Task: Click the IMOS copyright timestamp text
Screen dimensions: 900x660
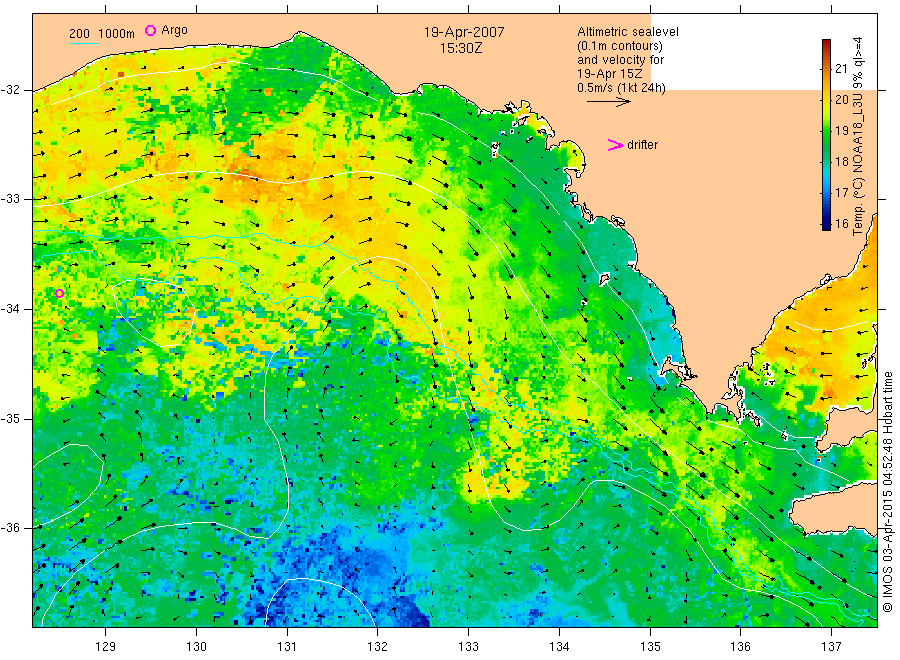Action: [x=887, y=491]
